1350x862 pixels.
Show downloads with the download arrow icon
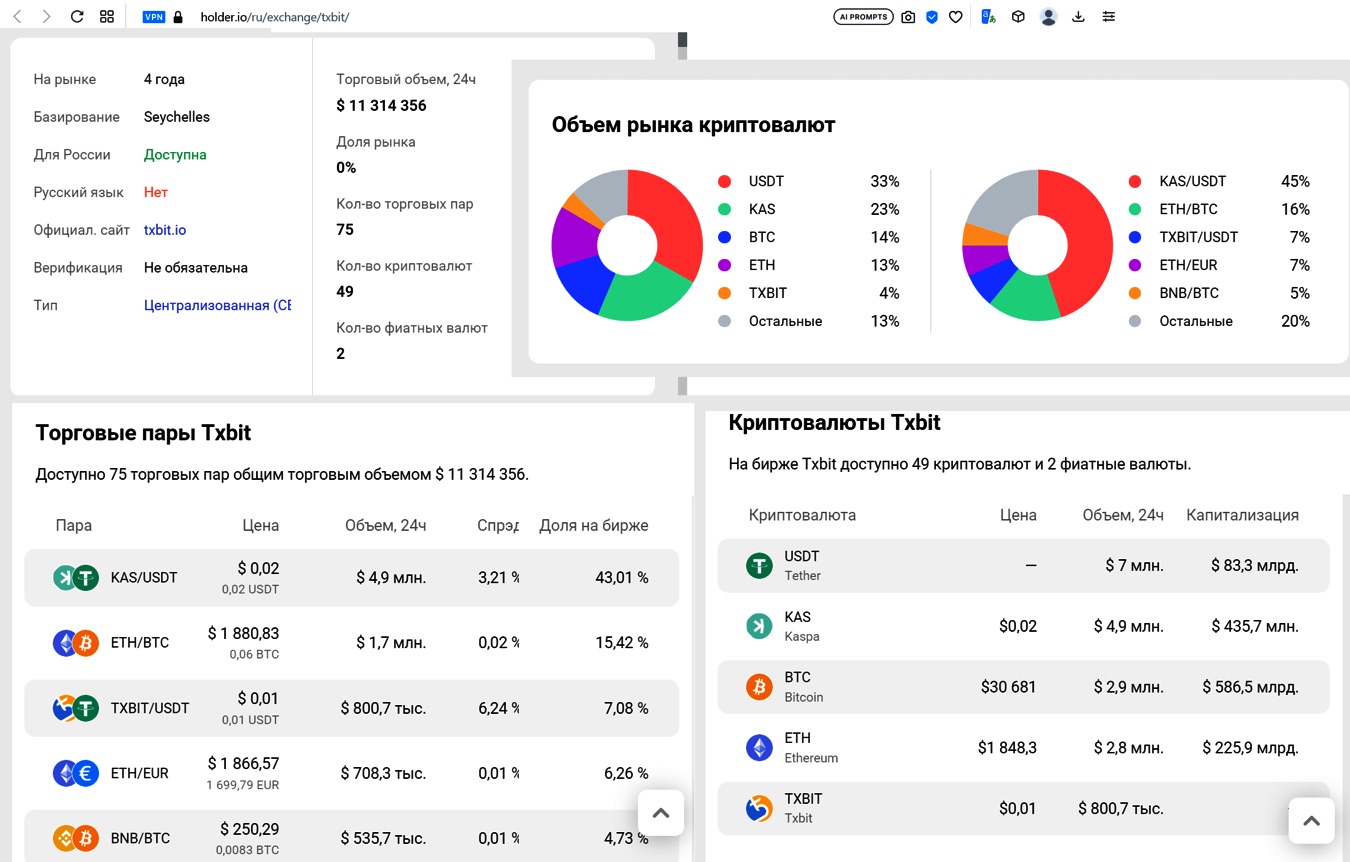point(1078,17)
